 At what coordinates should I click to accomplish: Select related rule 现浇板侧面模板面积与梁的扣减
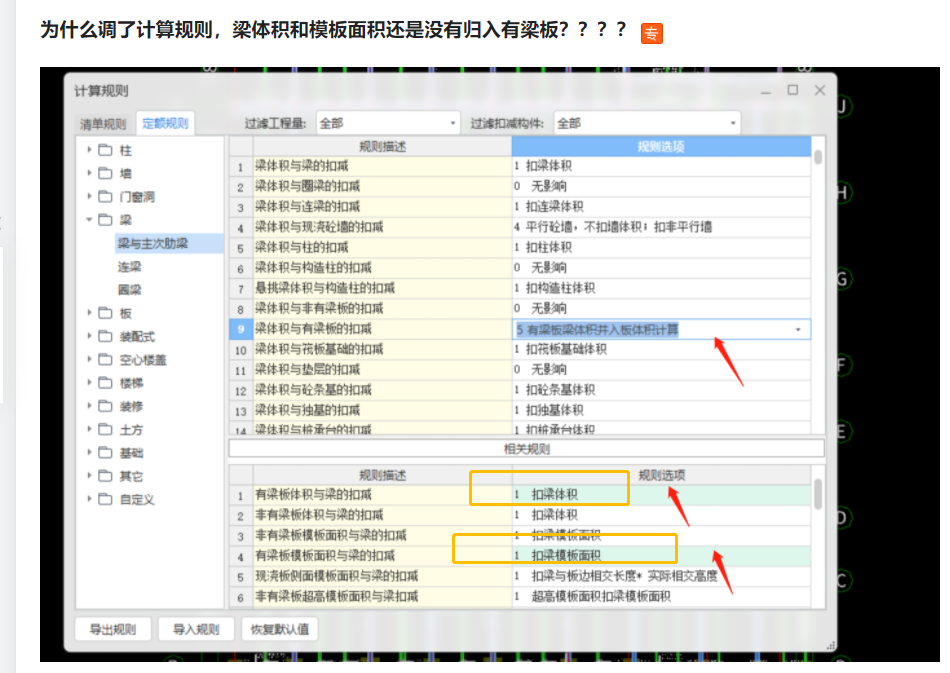click(x=382, y=576)
